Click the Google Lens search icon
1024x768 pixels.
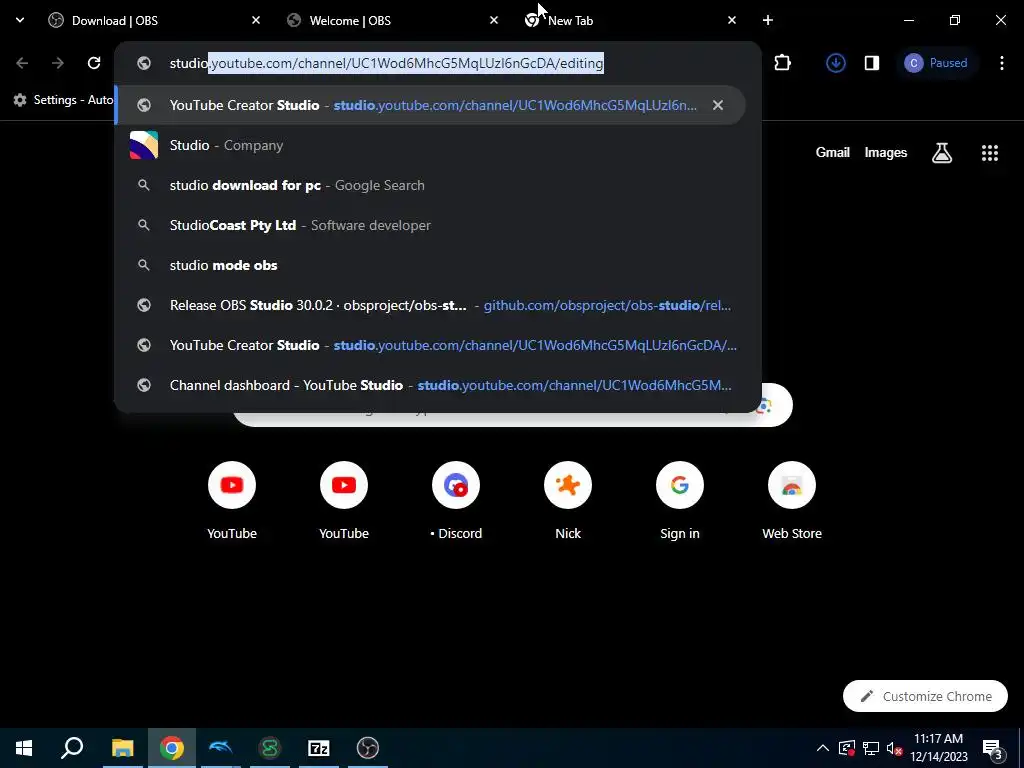pos(765,406)
